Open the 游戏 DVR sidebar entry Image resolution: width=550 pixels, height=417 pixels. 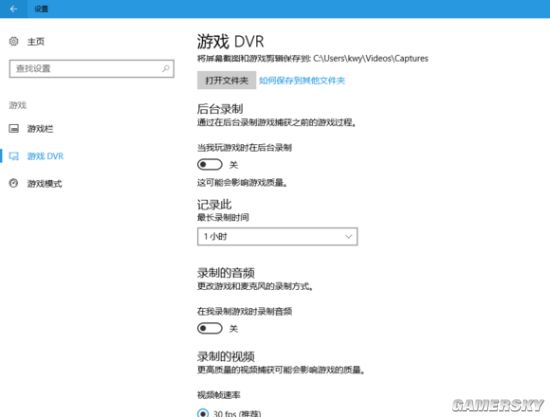[45, 156]
